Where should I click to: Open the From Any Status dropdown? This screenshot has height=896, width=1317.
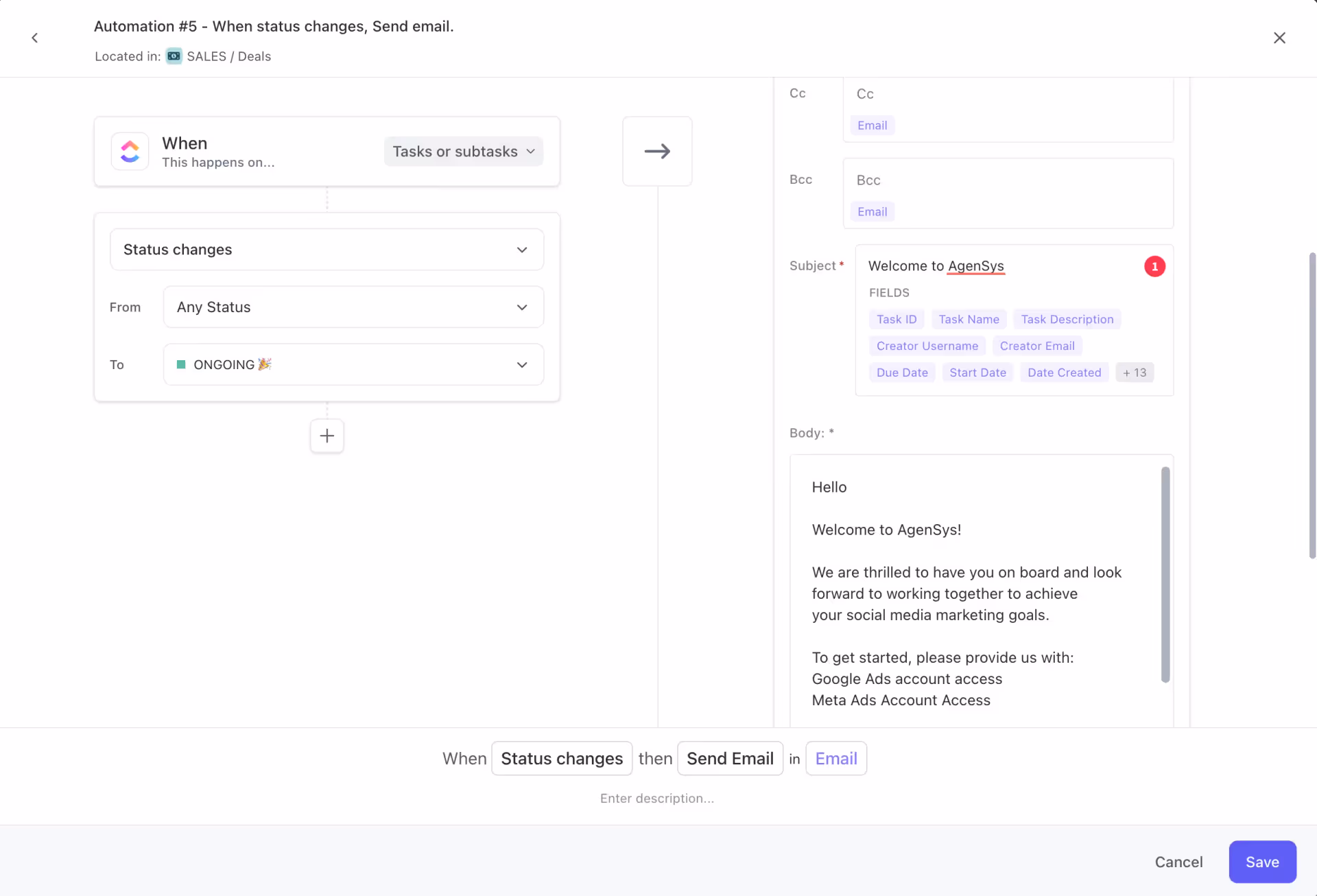point(353,307)
